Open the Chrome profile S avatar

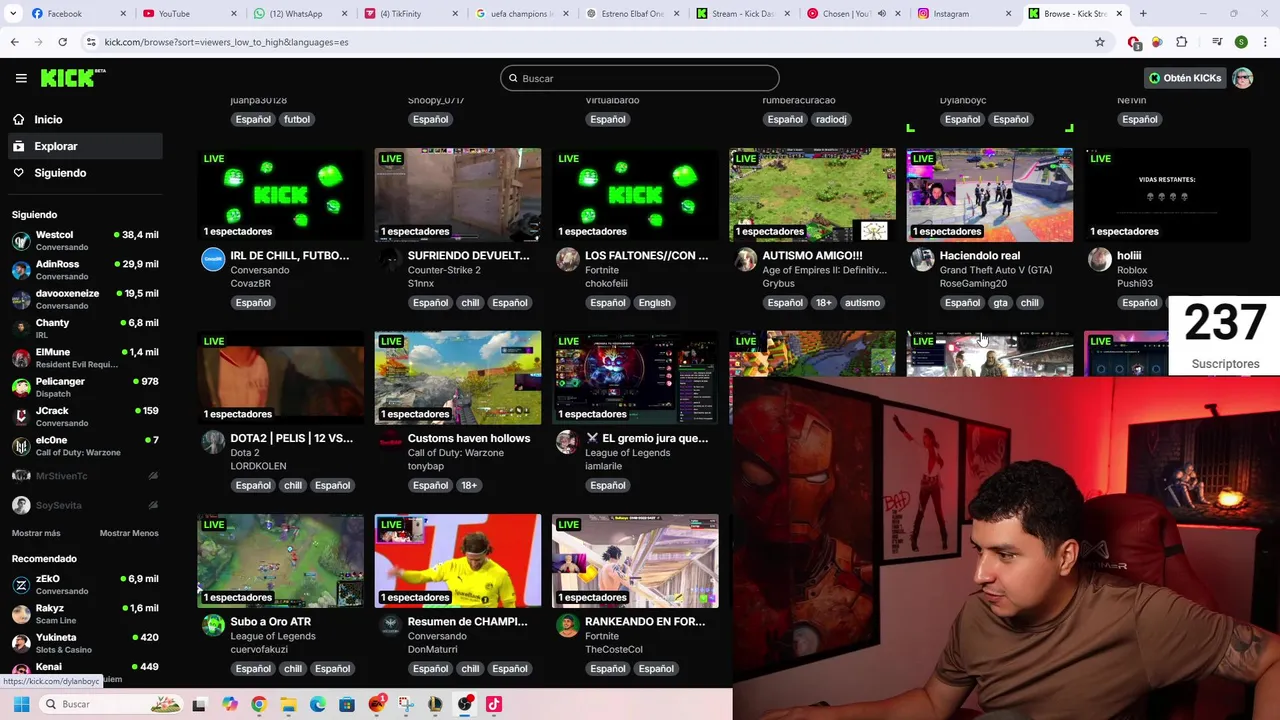point(1241,42)
